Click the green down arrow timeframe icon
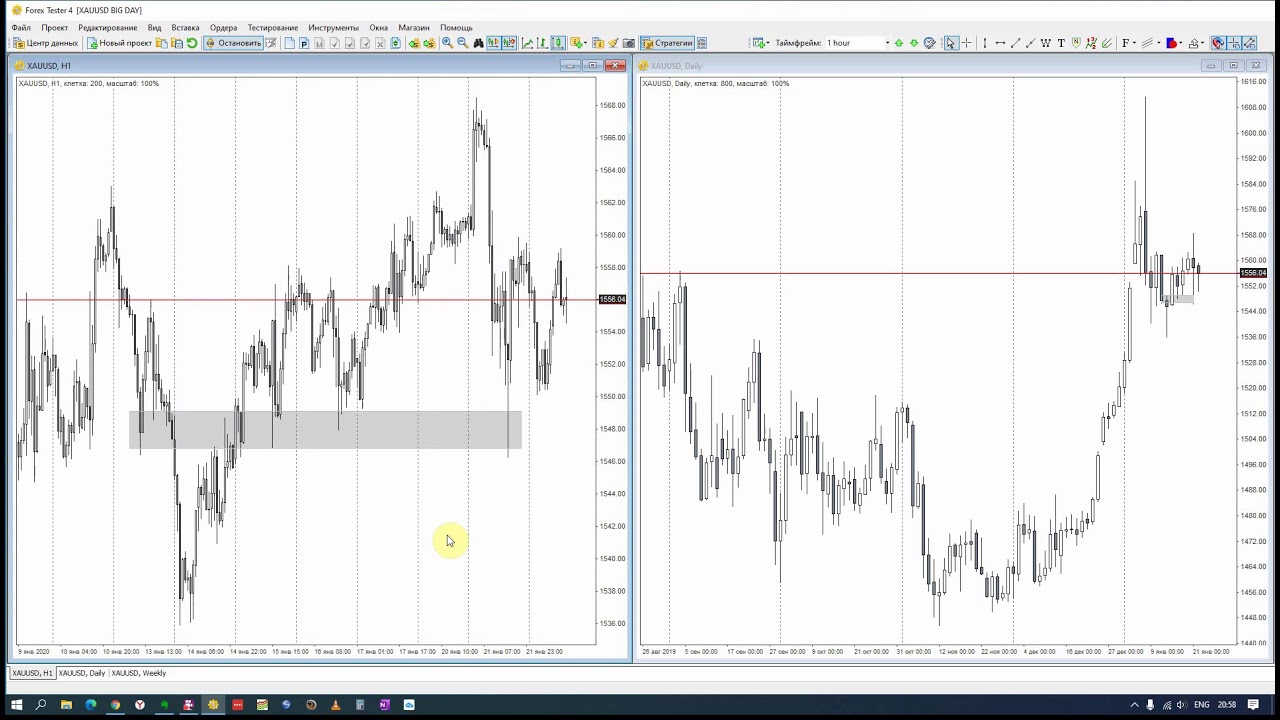This screenshot has height=720, width=1280. 914,43
